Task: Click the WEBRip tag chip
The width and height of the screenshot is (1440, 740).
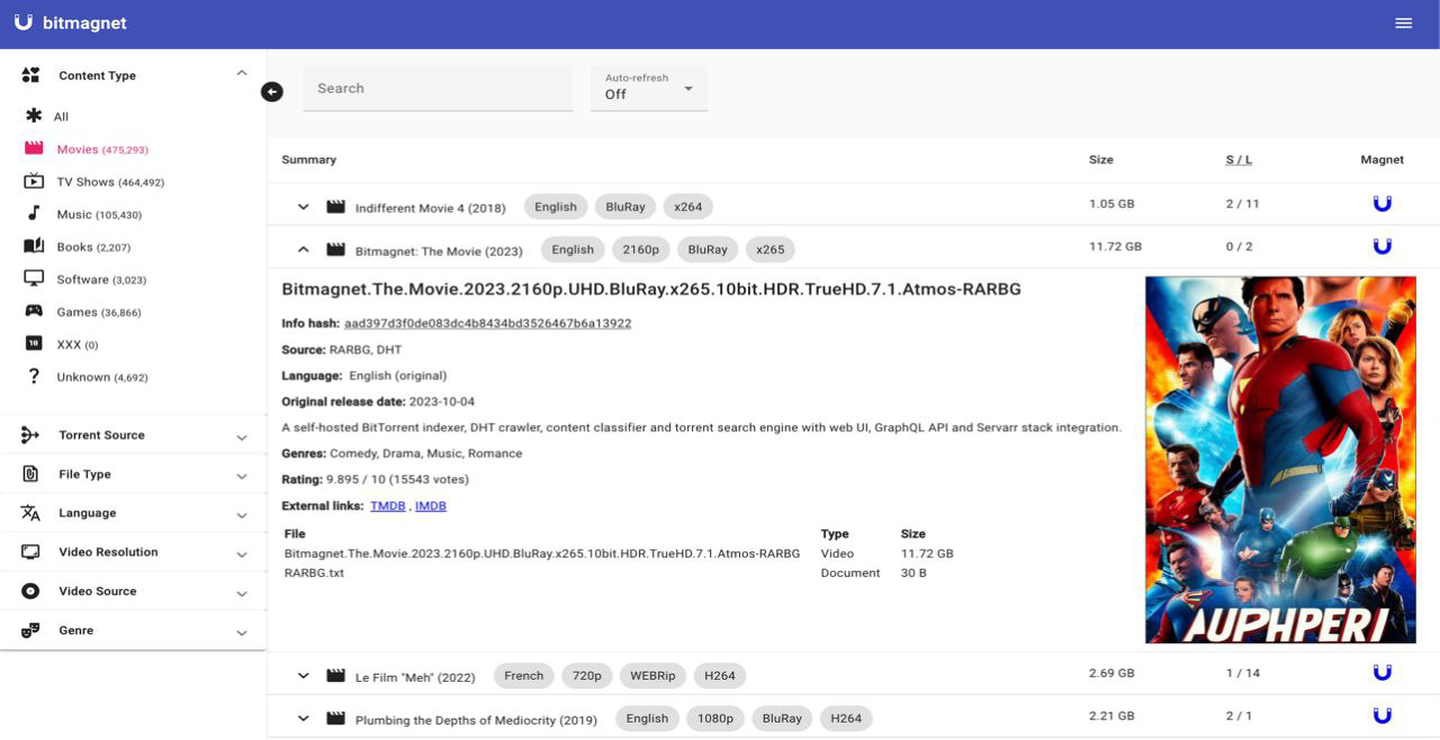Action: pyautogui.click(x=653, y=676)
